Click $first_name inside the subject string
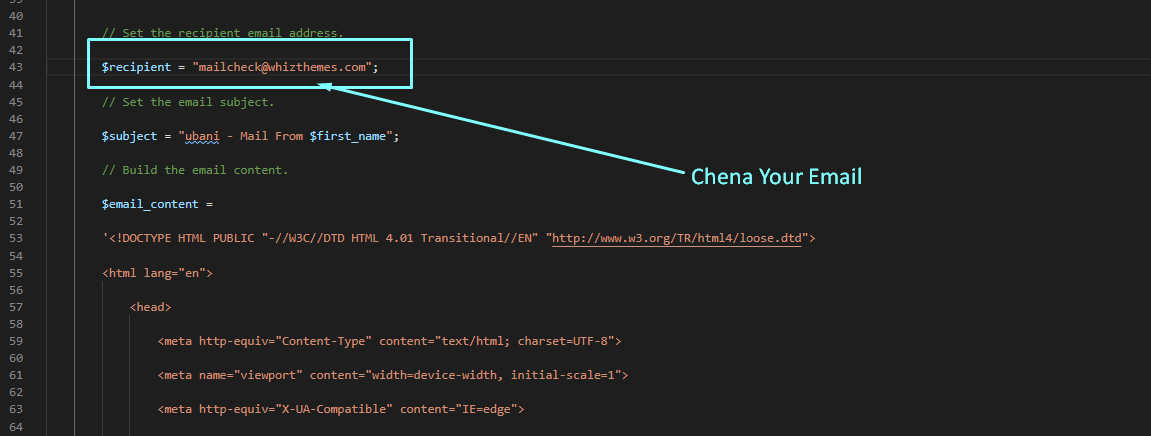 pyautogui.click(x=351, y=136)
